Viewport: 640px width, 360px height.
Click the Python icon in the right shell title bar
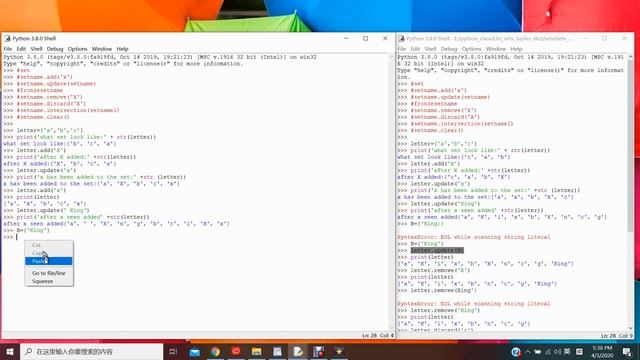[x=402, y=38]
